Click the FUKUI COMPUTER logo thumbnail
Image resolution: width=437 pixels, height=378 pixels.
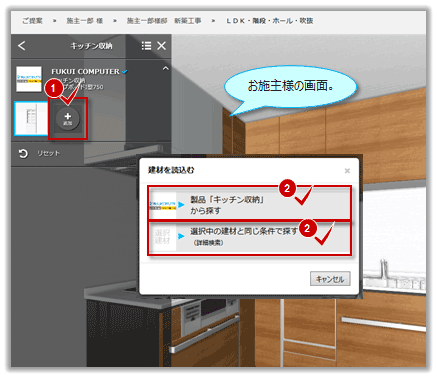point(29,79)
